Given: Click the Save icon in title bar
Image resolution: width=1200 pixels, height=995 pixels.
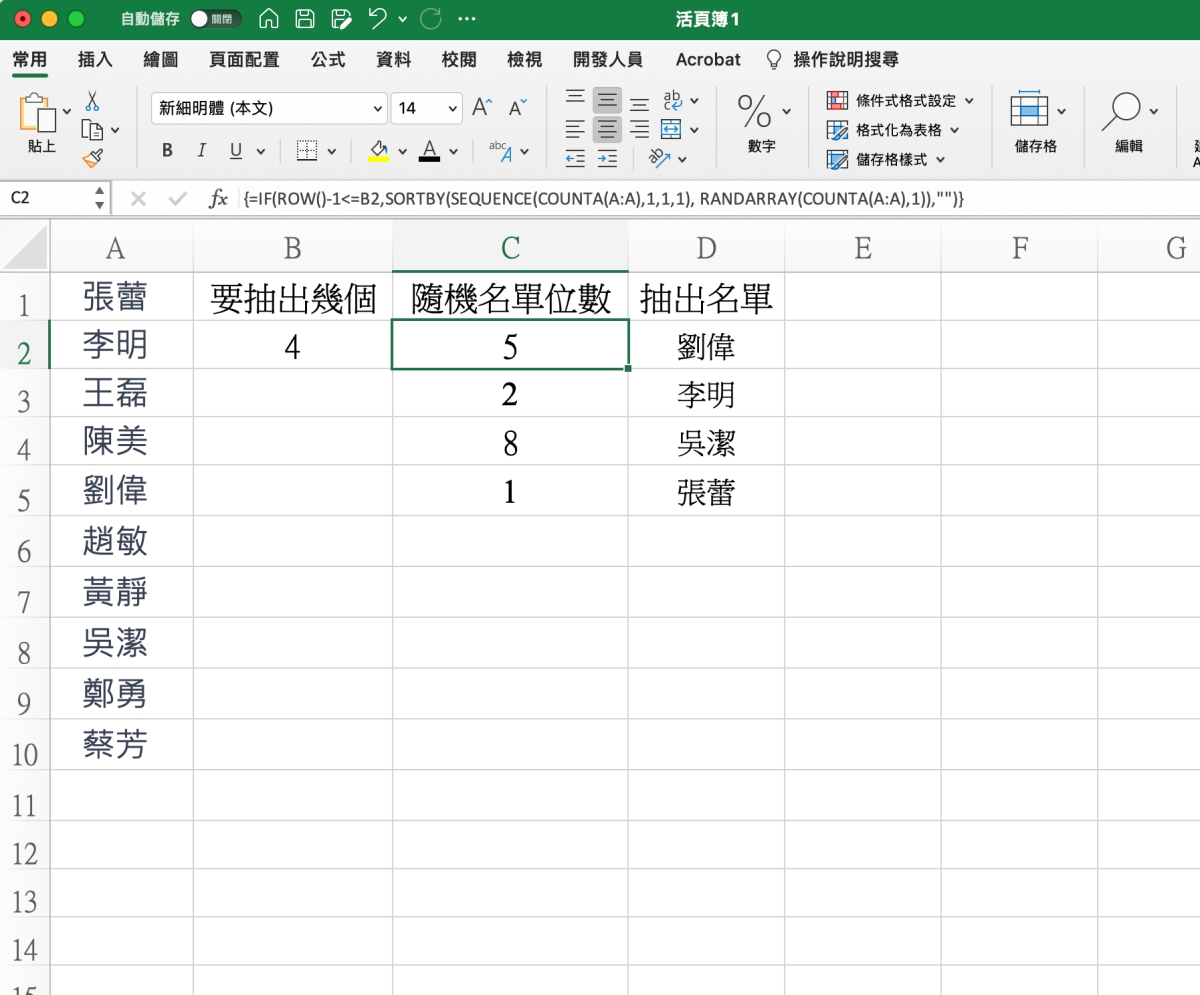Looking at the screenshot, I should [x=305, y=19].
